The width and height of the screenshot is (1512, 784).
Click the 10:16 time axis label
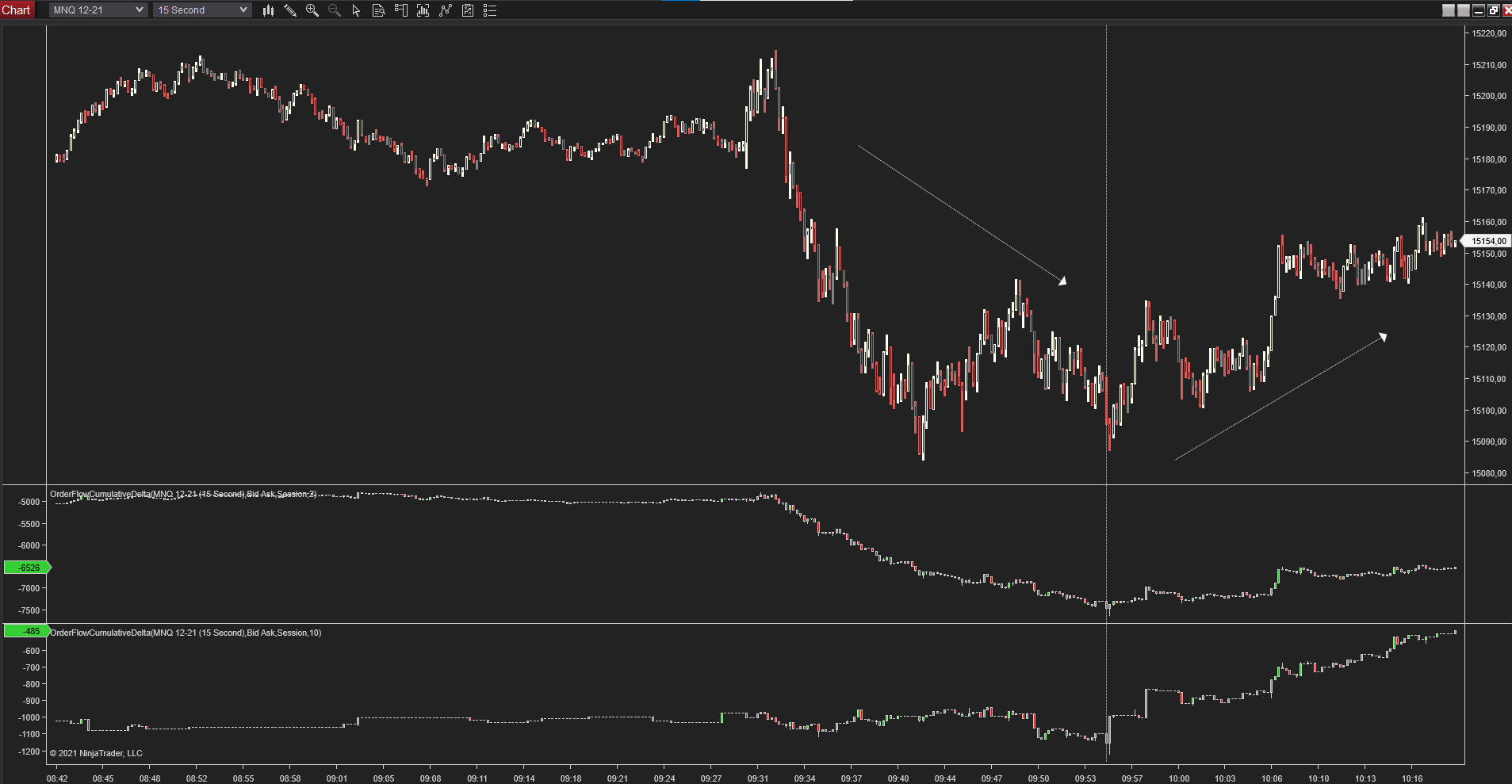click(x=1412, y=778)
